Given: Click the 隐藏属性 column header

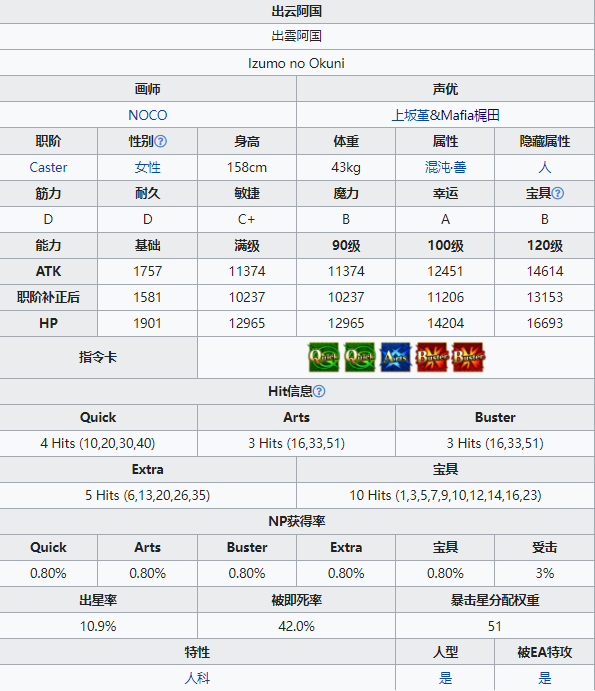Looking at the screenshot, I should pyautogui.click(x=545, y=141).
